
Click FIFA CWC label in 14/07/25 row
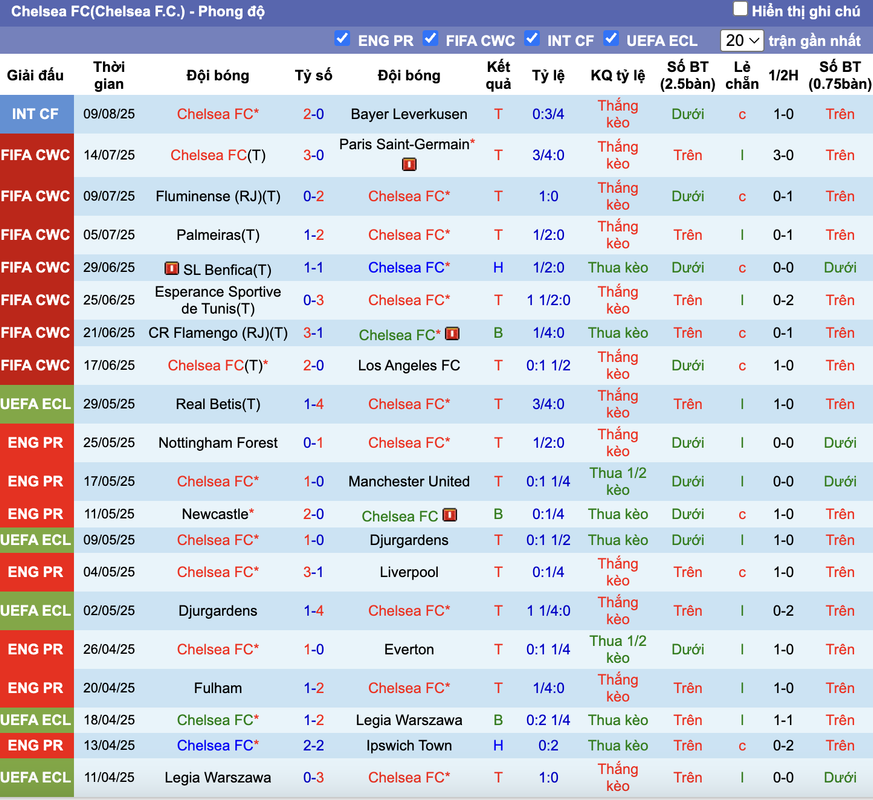(35, 155)
